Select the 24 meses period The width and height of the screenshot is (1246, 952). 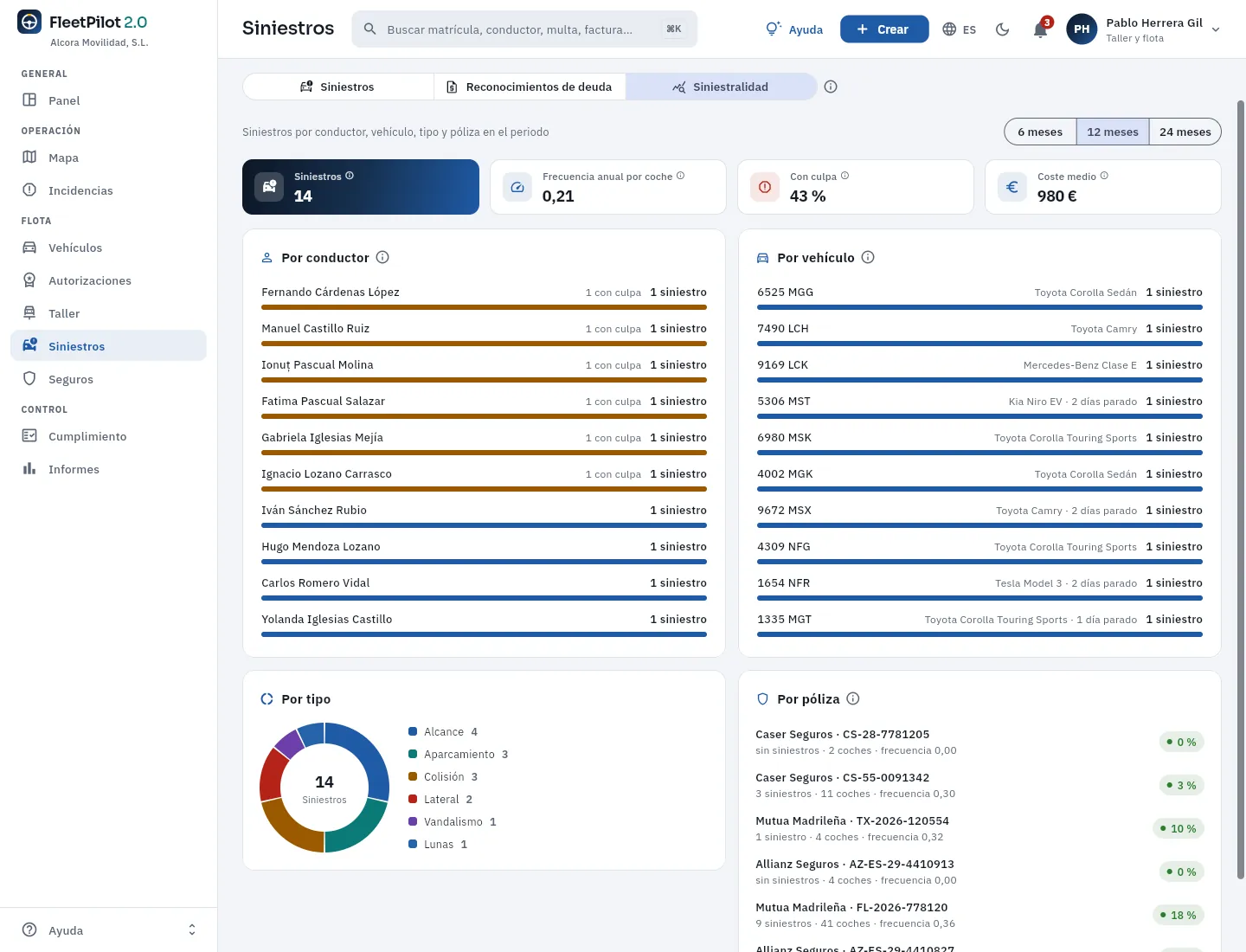tap(1185, 132)
